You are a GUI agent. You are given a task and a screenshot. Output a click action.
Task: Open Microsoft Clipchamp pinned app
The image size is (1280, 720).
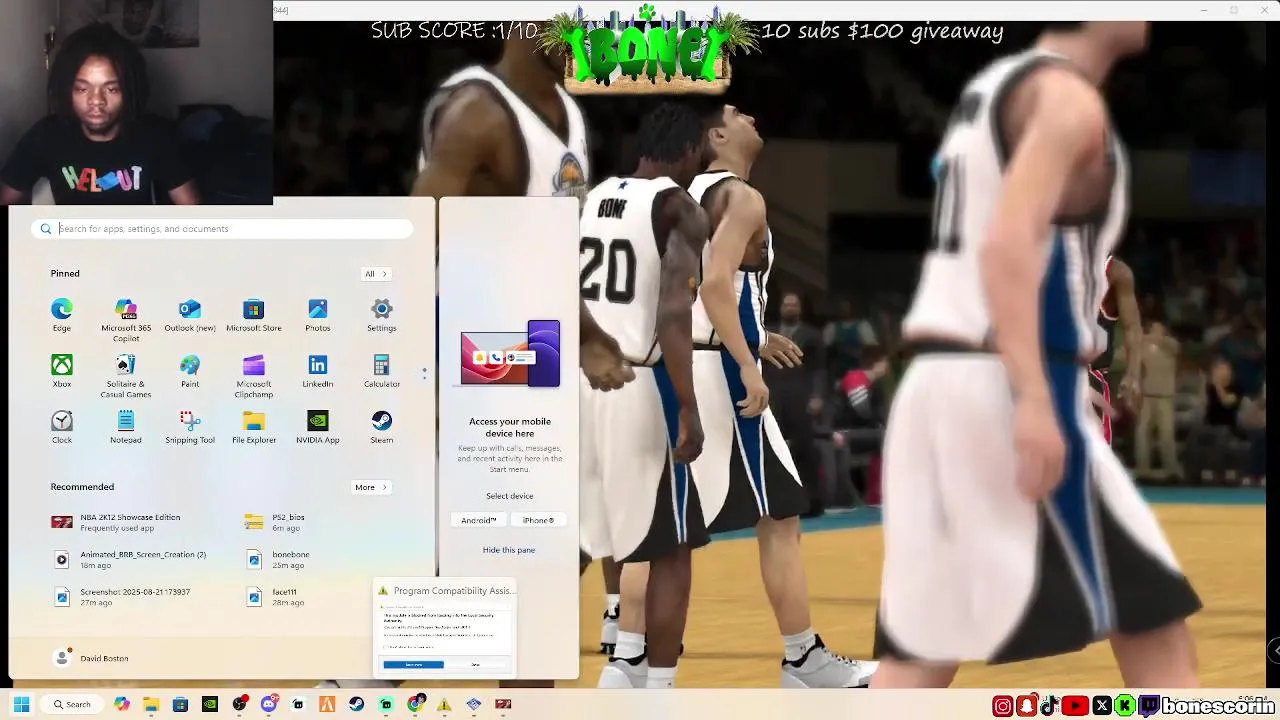254,376
